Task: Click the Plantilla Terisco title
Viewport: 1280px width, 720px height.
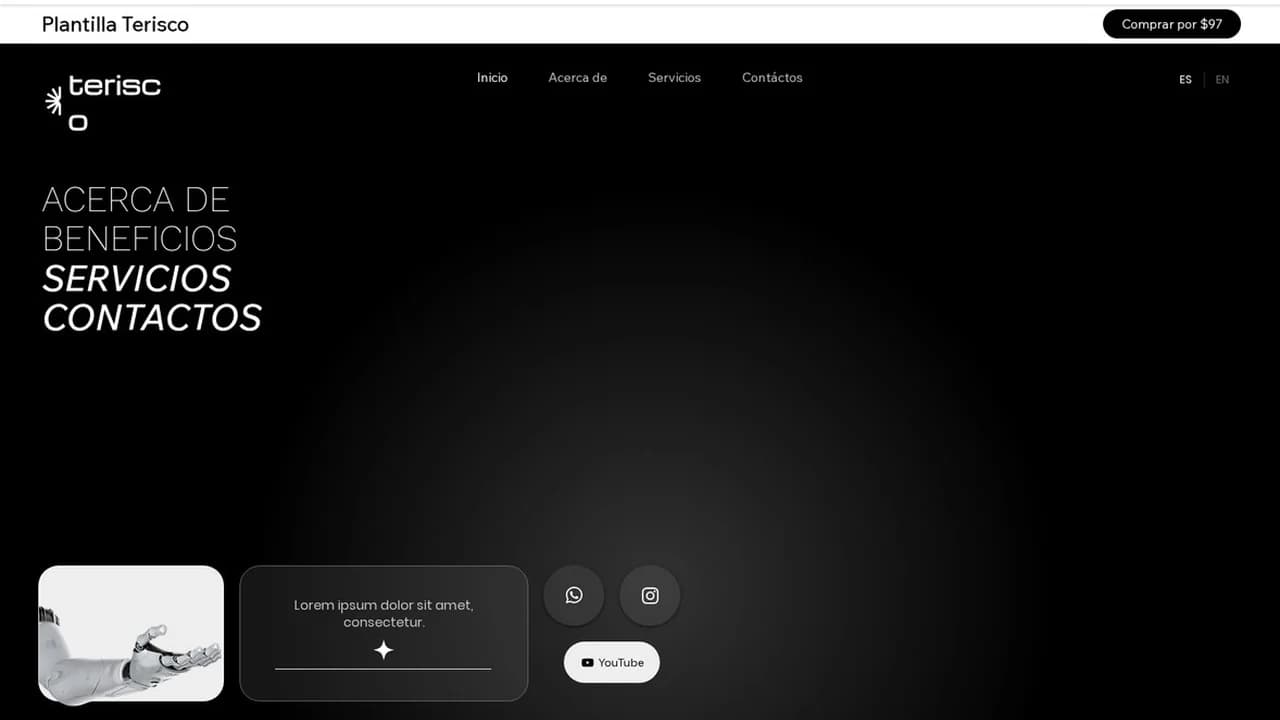Action: (x=115, y=24)
